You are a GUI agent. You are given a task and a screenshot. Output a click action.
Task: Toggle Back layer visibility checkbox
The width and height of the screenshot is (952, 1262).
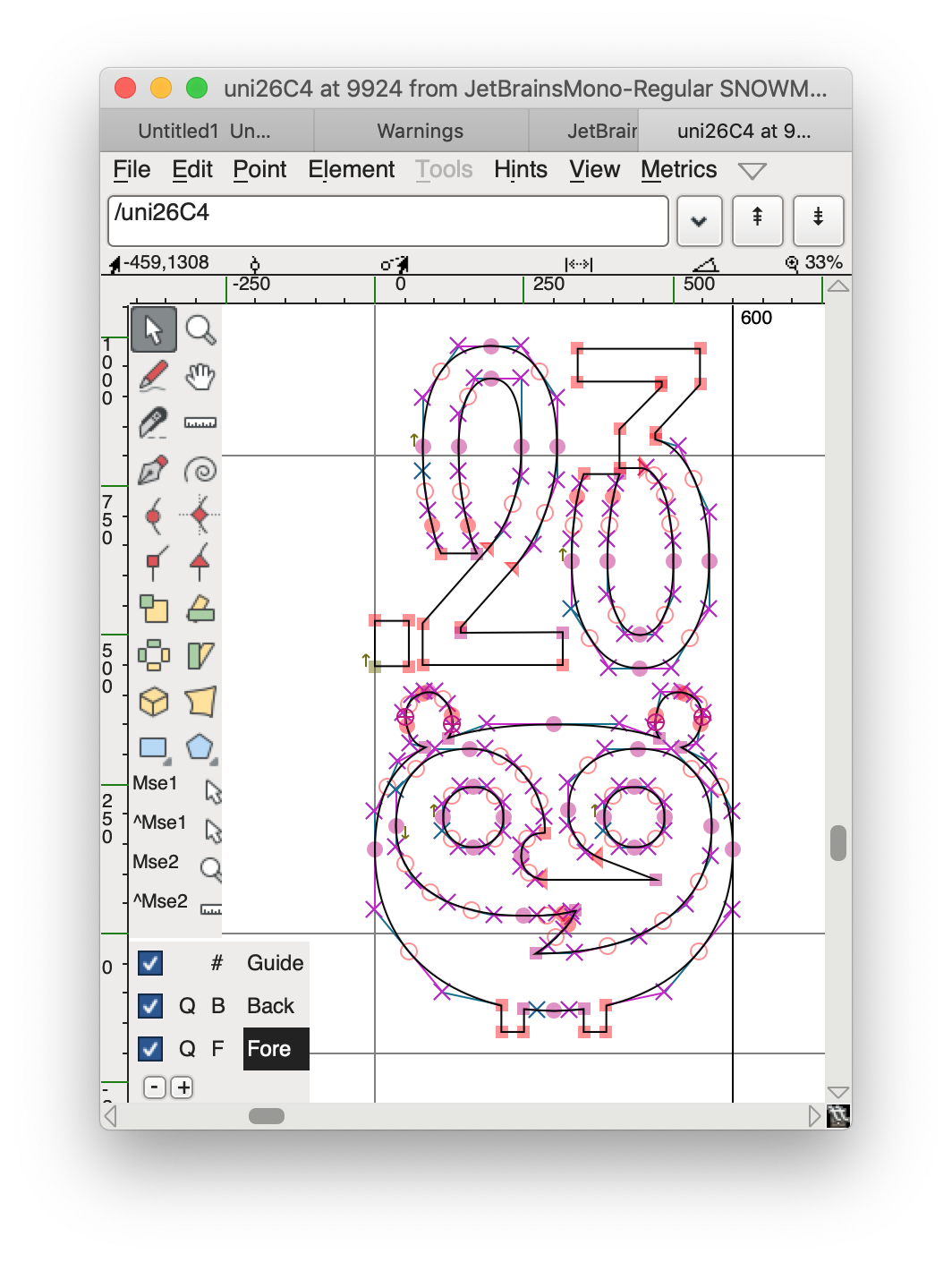[x=150, y=1006]
